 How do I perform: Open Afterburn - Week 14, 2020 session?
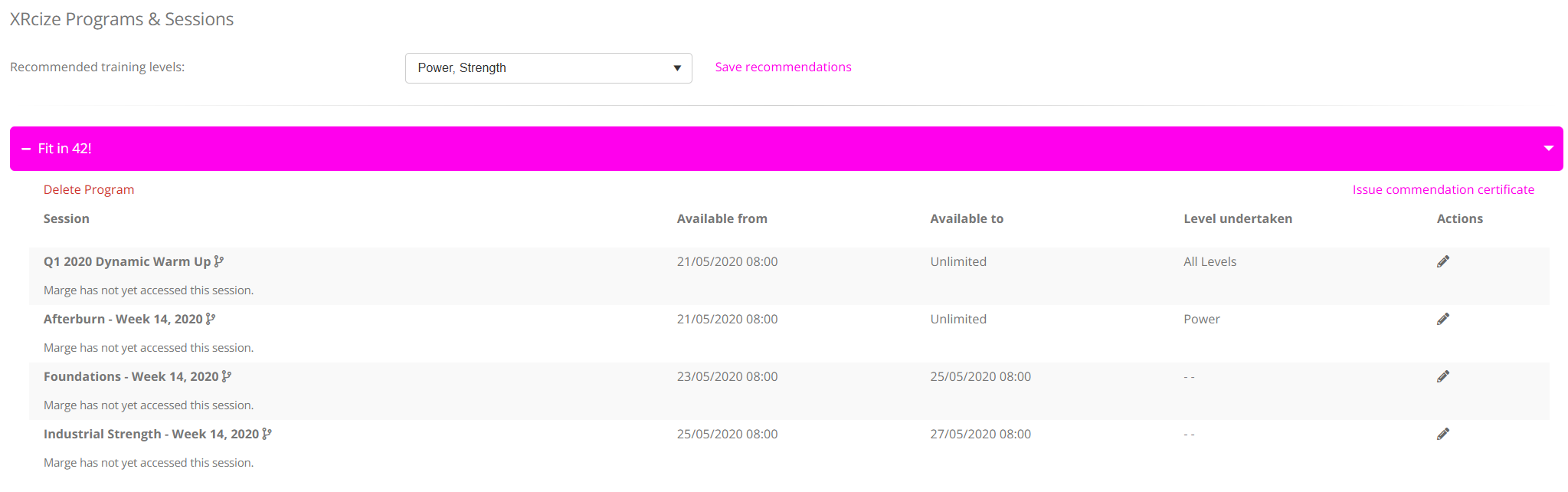point(123,319)
